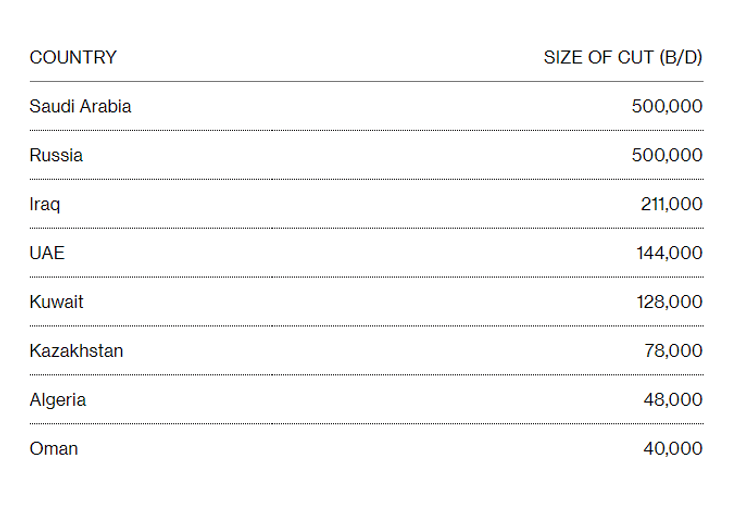
Task: Select the Kuwait row label
Action: [x=56, y=302]
